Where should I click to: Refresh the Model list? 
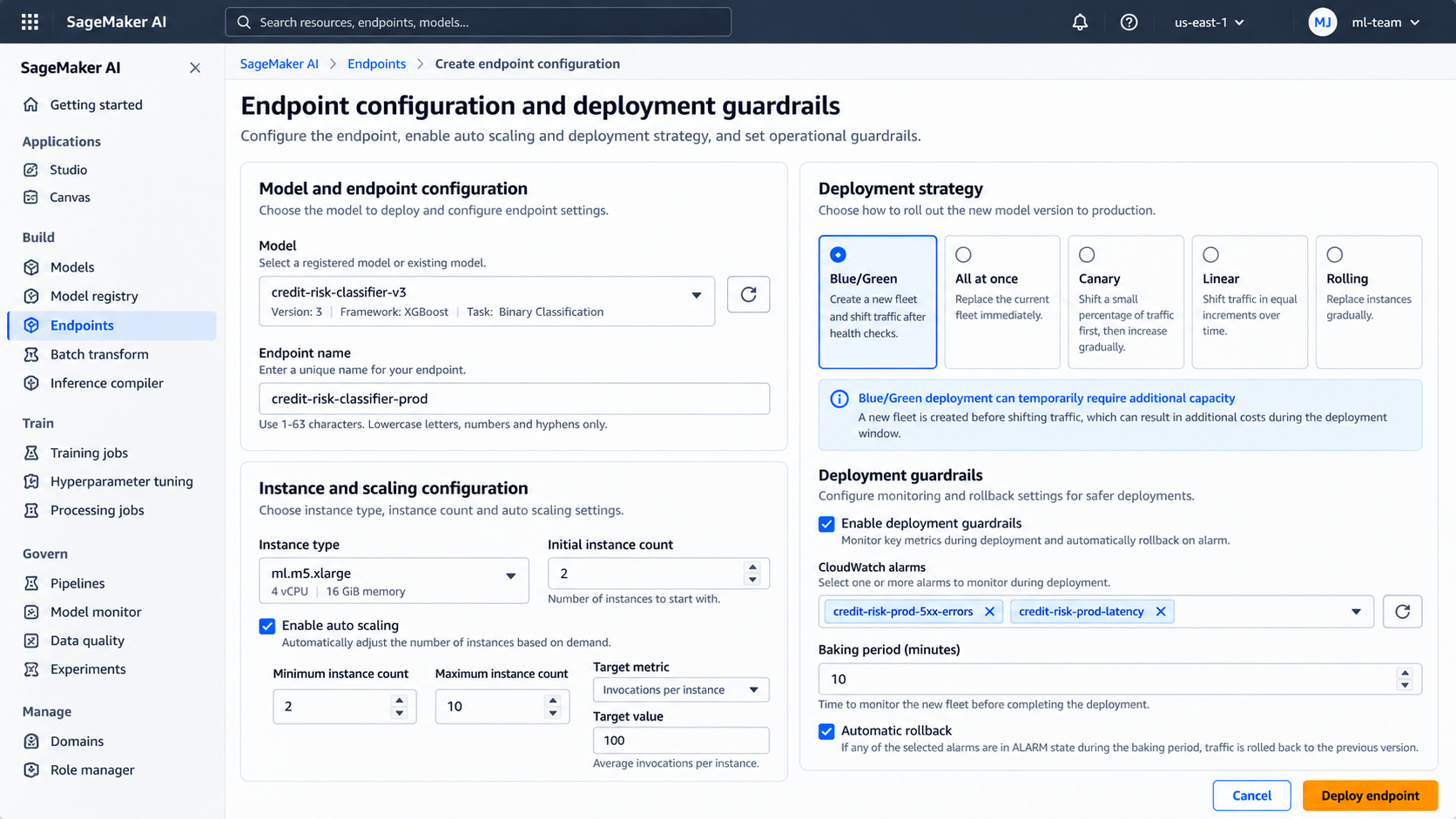[748, 294]
